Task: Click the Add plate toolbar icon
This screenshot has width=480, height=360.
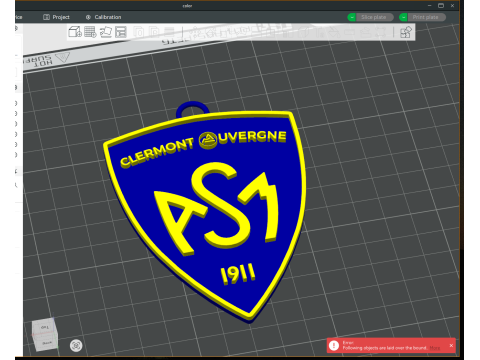Action: tap(90, 32)
